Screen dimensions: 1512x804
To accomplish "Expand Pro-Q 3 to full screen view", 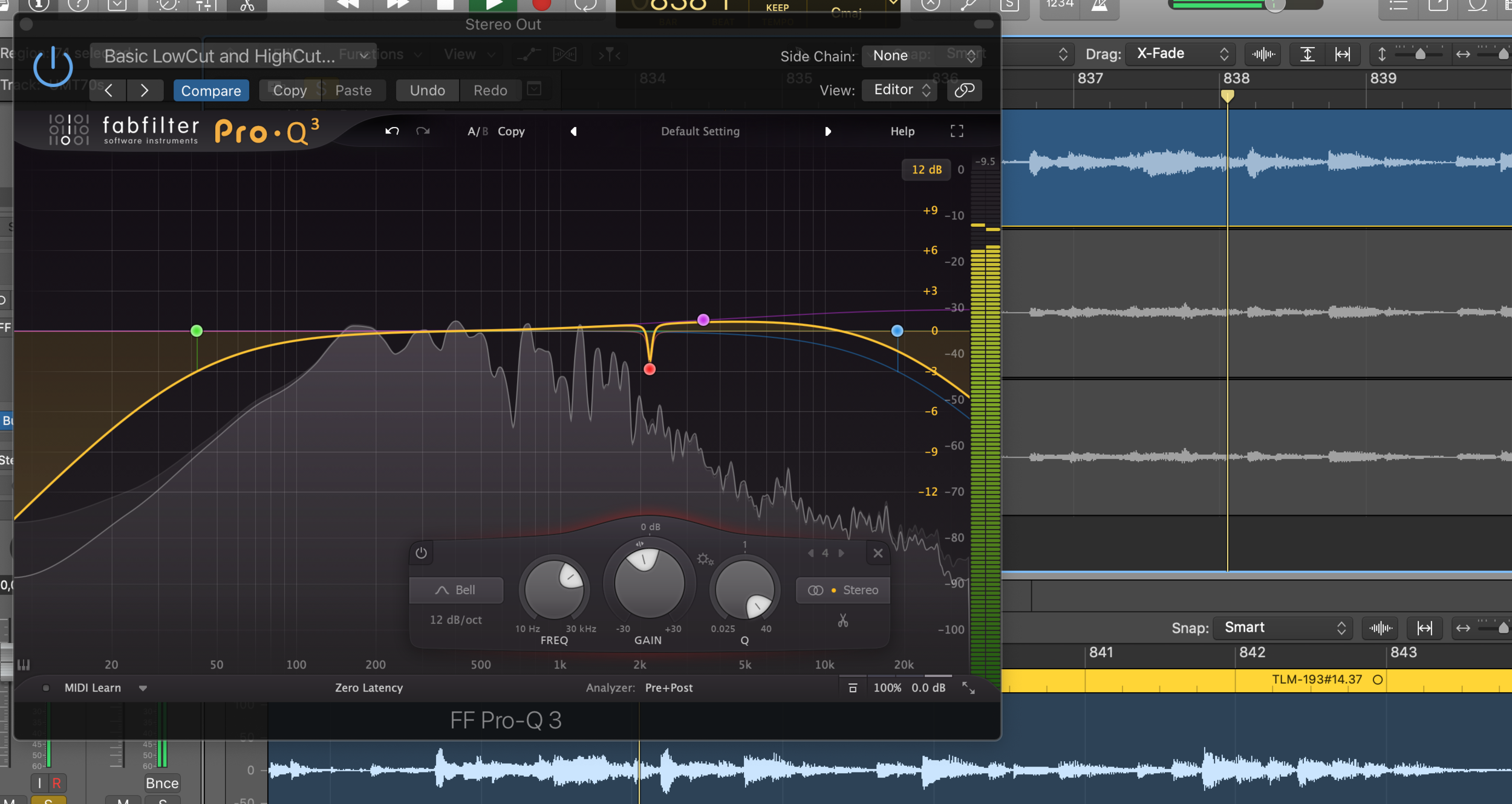I will [957, 131].
